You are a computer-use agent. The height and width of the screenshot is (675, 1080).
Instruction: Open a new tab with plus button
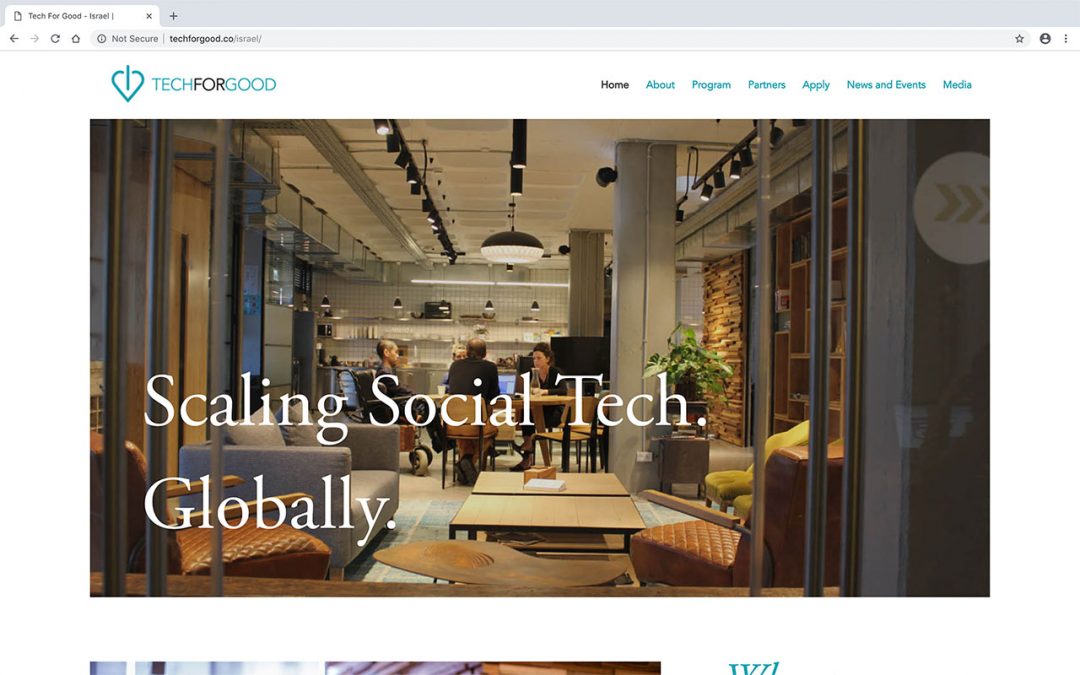click(174, 16)
